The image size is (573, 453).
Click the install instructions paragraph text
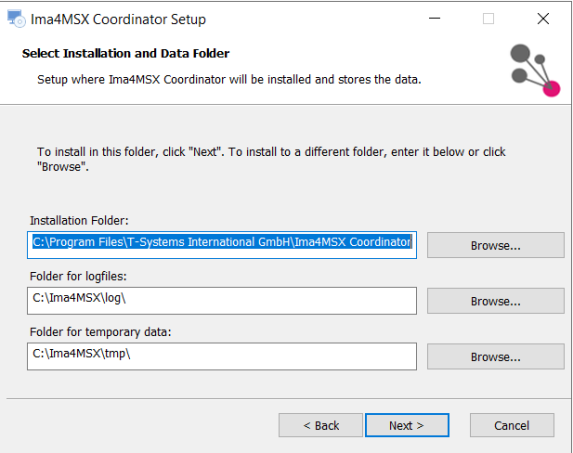pyautogui.click(x=271, y=159)
